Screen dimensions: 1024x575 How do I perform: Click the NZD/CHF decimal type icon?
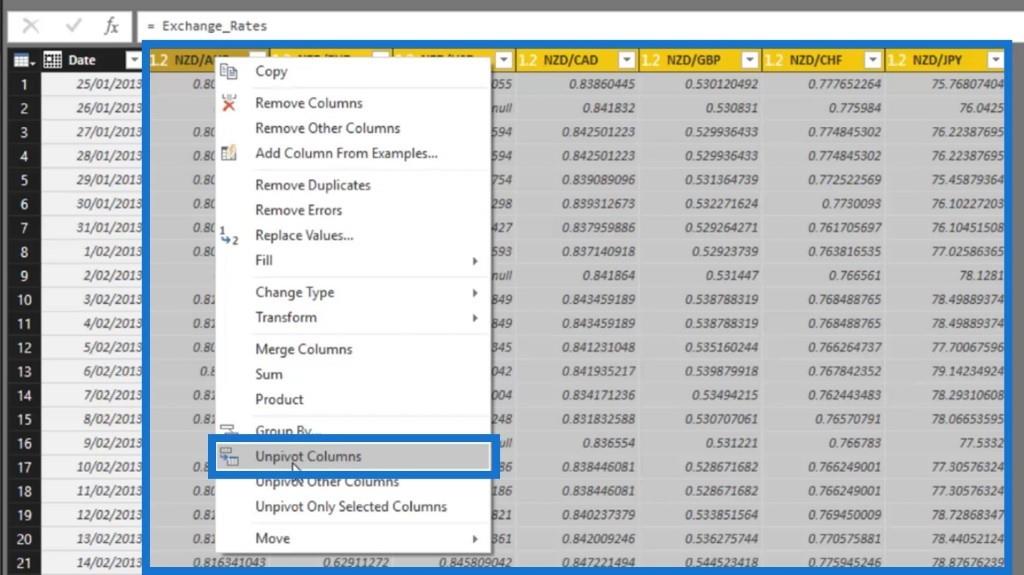point(773,60)
